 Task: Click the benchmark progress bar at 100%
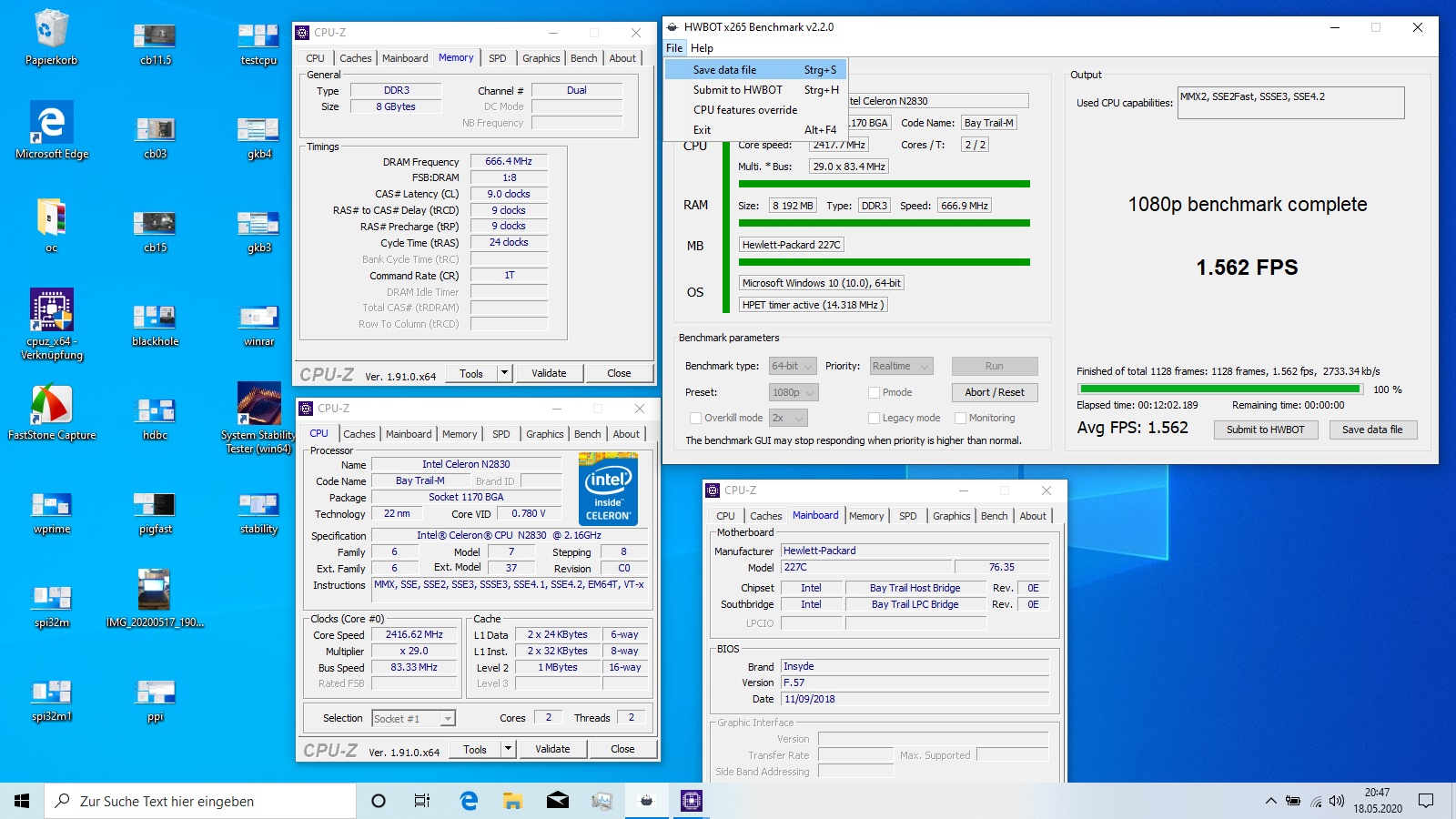pos(1219,389)
